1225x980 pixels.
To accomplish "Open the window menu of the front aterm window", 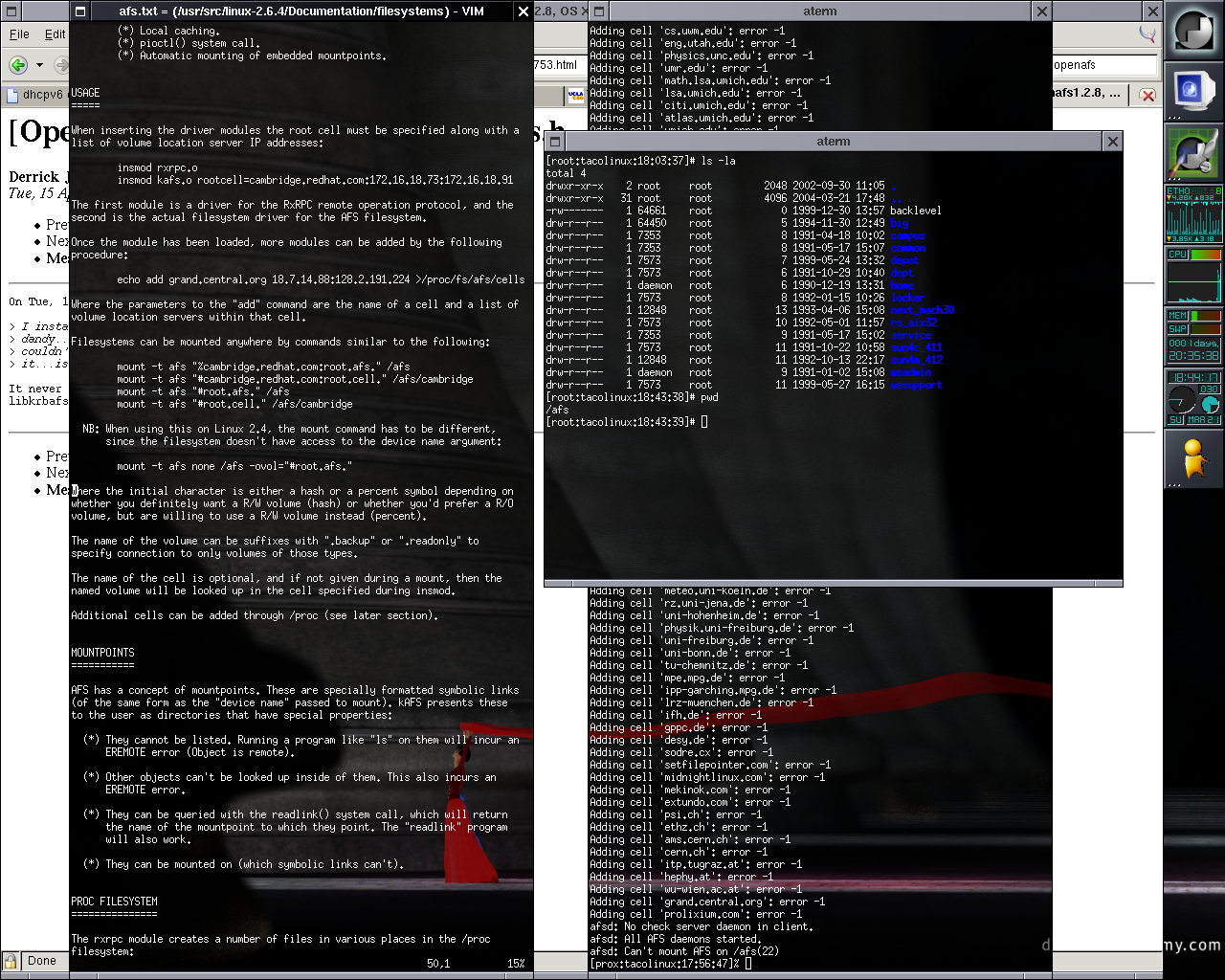I will click(x=554, y=142).
